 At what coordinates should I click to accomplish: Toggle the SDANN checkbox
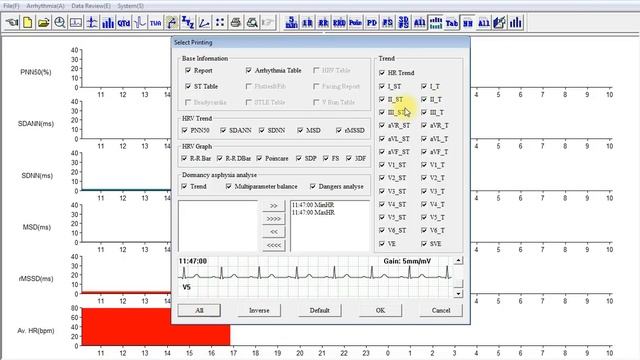[x=223, y=130]
